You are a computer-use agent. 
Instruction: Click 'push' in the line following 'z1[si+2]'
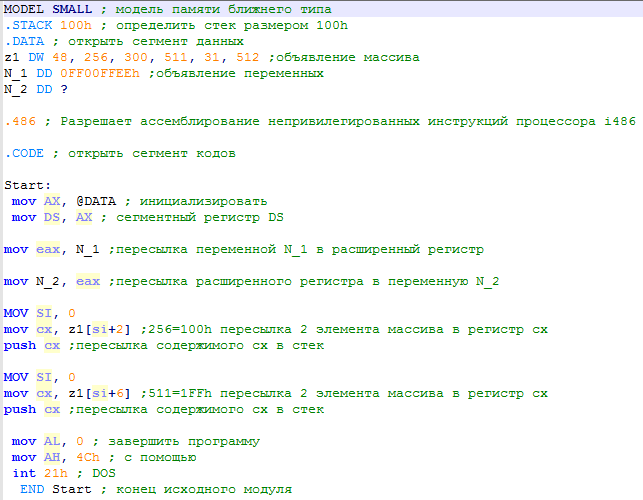(x=20, y=345)
